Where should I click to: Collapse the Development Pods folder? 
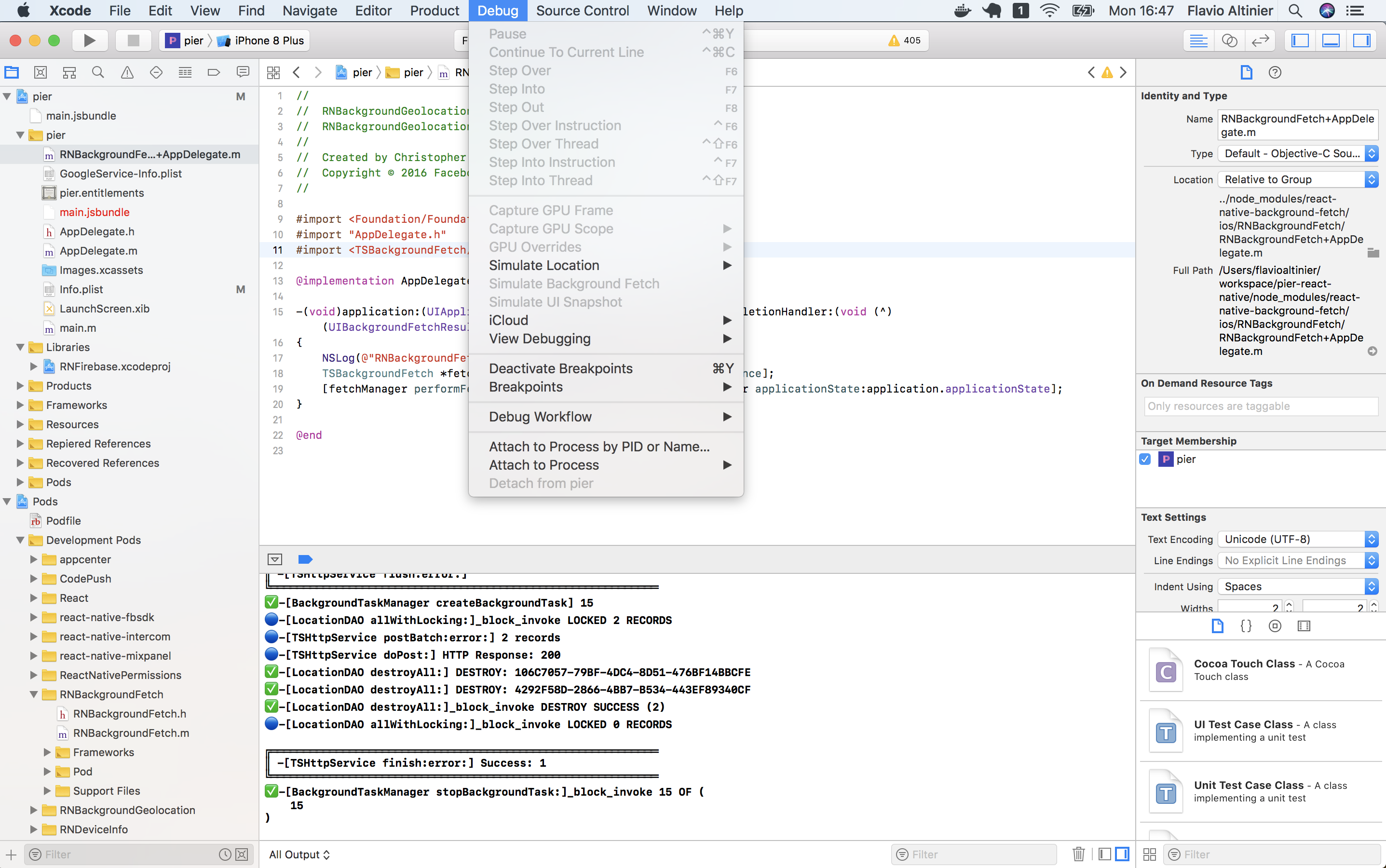click(x=20, y=540)
